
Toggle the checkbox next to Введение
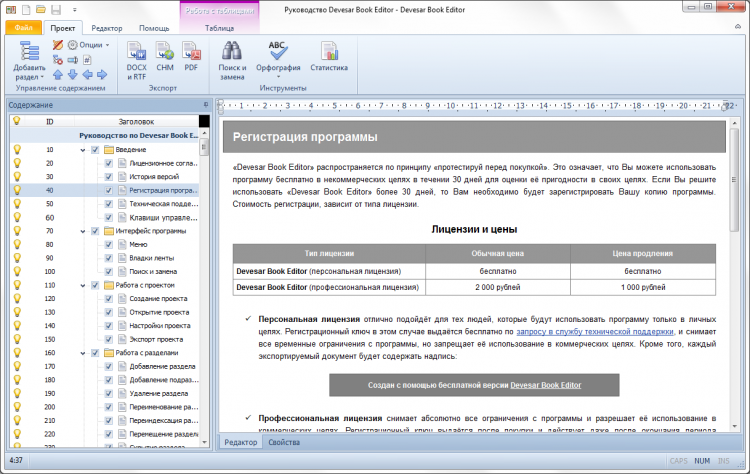coord(95,149)
